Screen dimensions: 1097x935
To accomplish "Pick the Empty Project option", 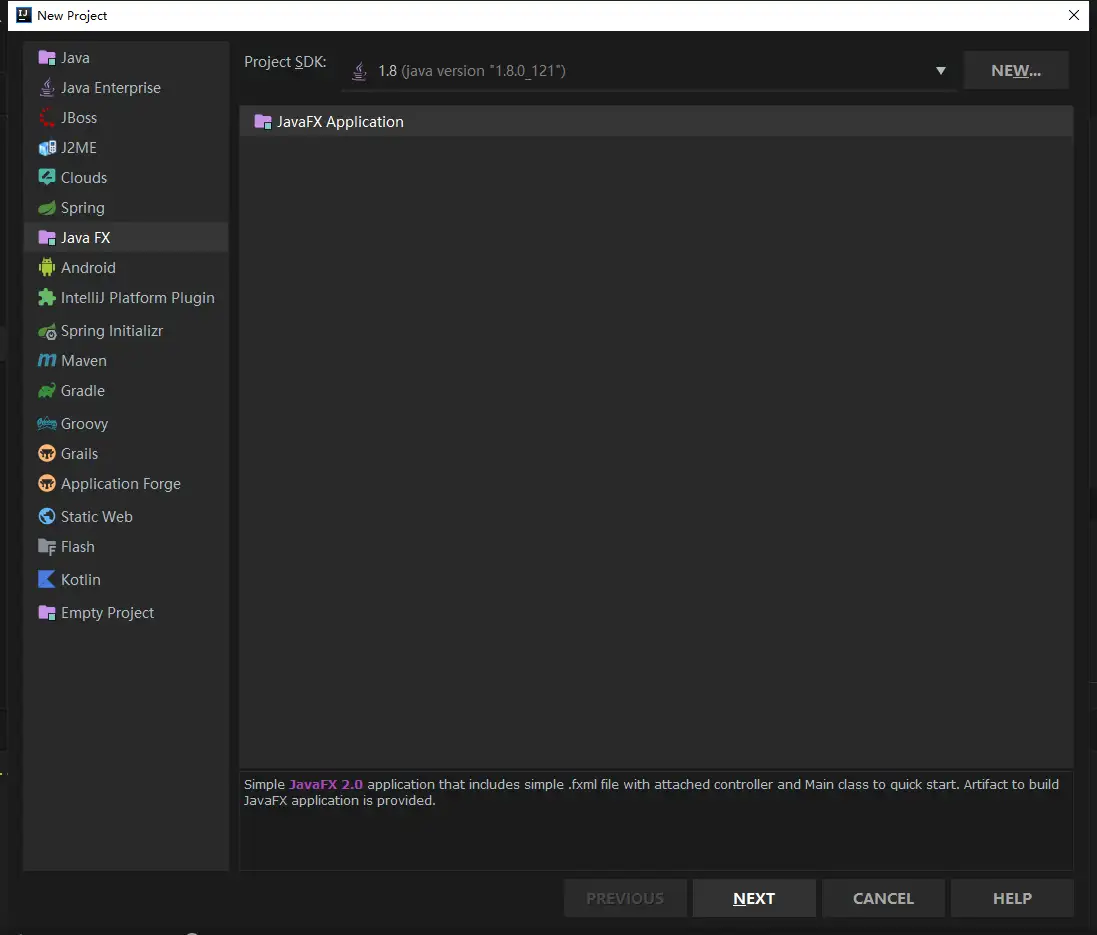I will [107, 613].
